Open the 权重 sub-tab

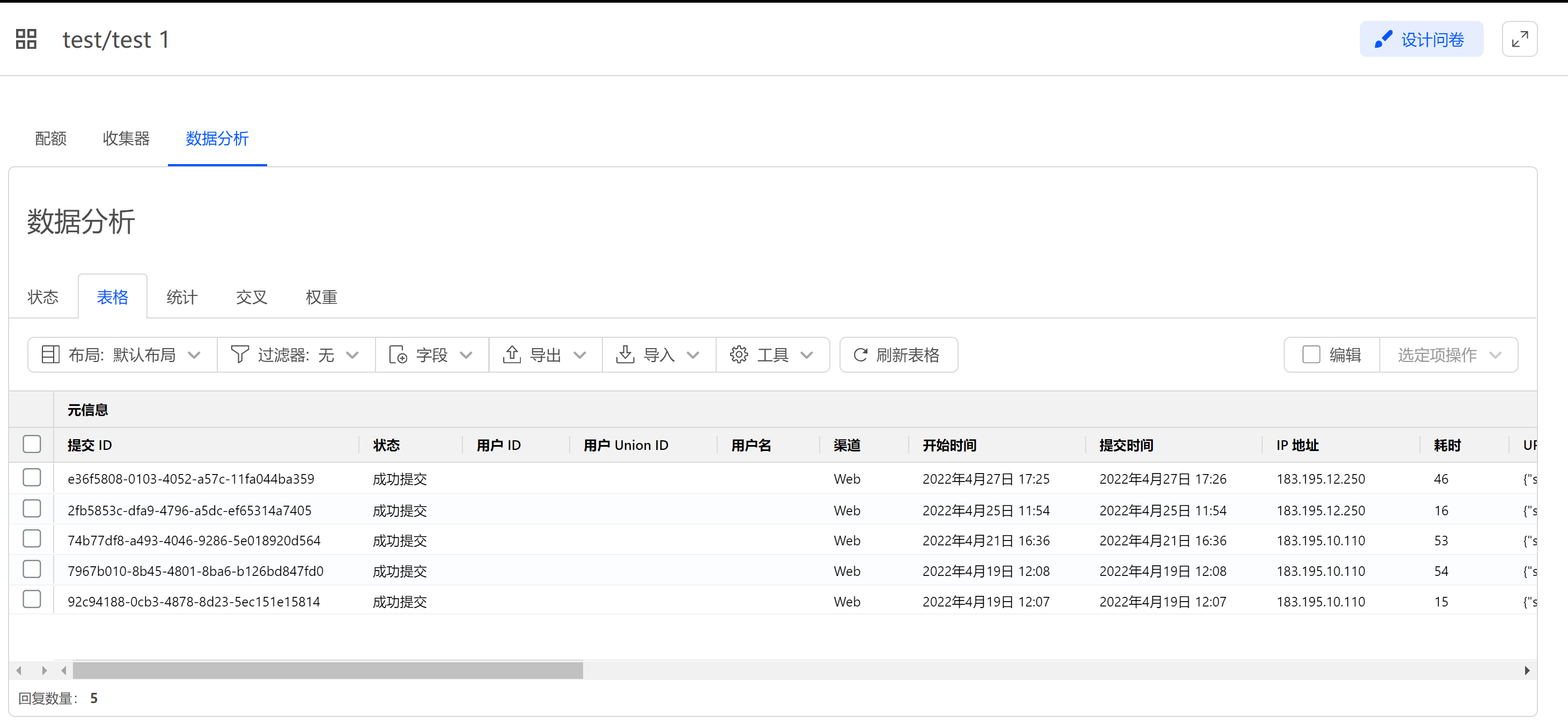tap(321, 297)
